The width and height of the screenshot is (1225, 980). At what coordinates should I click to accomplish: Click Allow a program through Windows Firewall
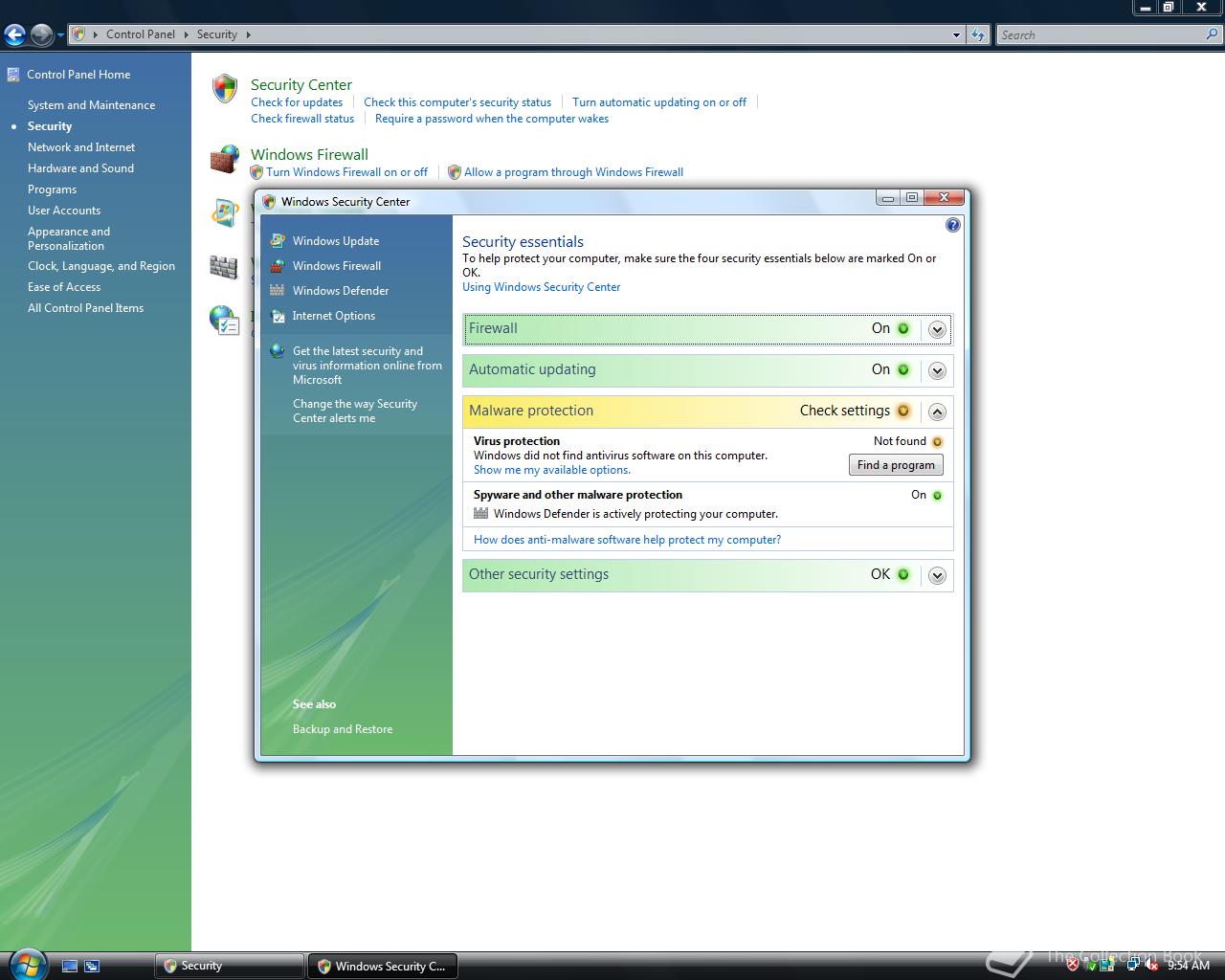tap(573, 172)
